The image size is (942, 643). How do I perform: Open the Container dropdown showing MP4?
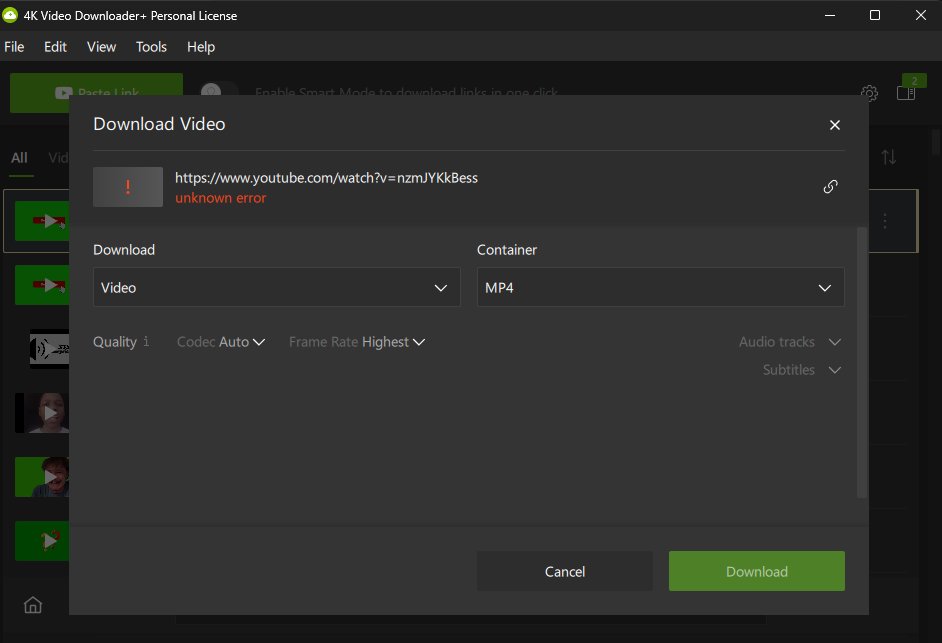[x=660, y=287]
